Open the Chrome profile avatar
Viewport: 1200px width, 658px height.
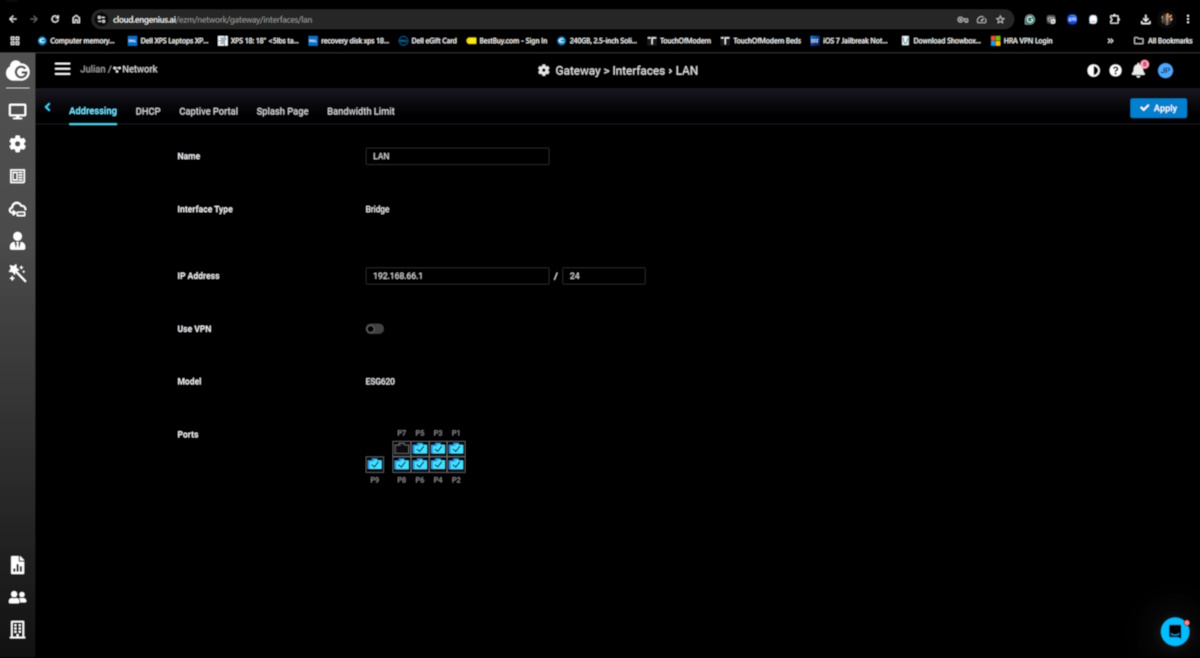[1166, 19]
